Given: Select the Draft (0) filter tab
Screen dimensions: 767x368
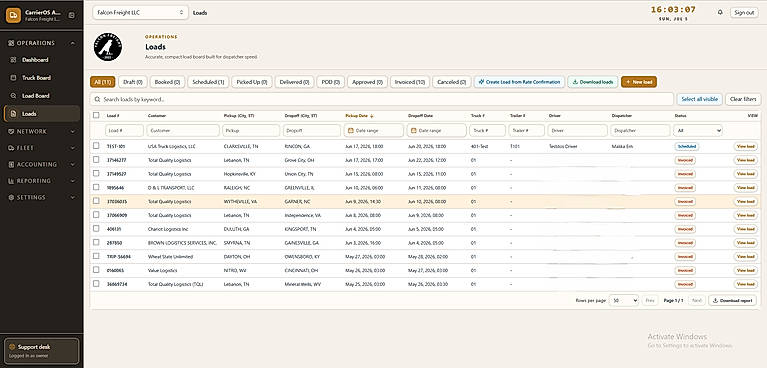Looking at the screenshot, I should click(133, 82).
